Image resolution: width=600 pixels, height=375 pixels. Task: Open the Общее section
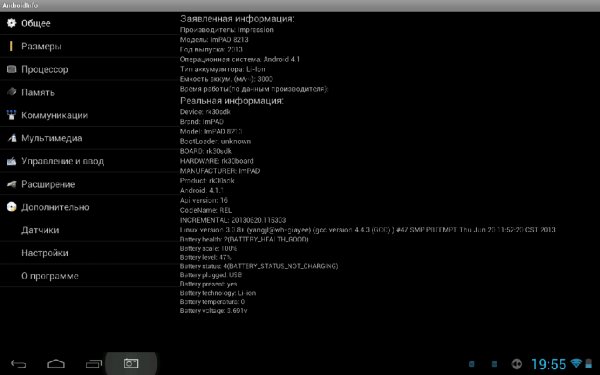pos(89,23)
